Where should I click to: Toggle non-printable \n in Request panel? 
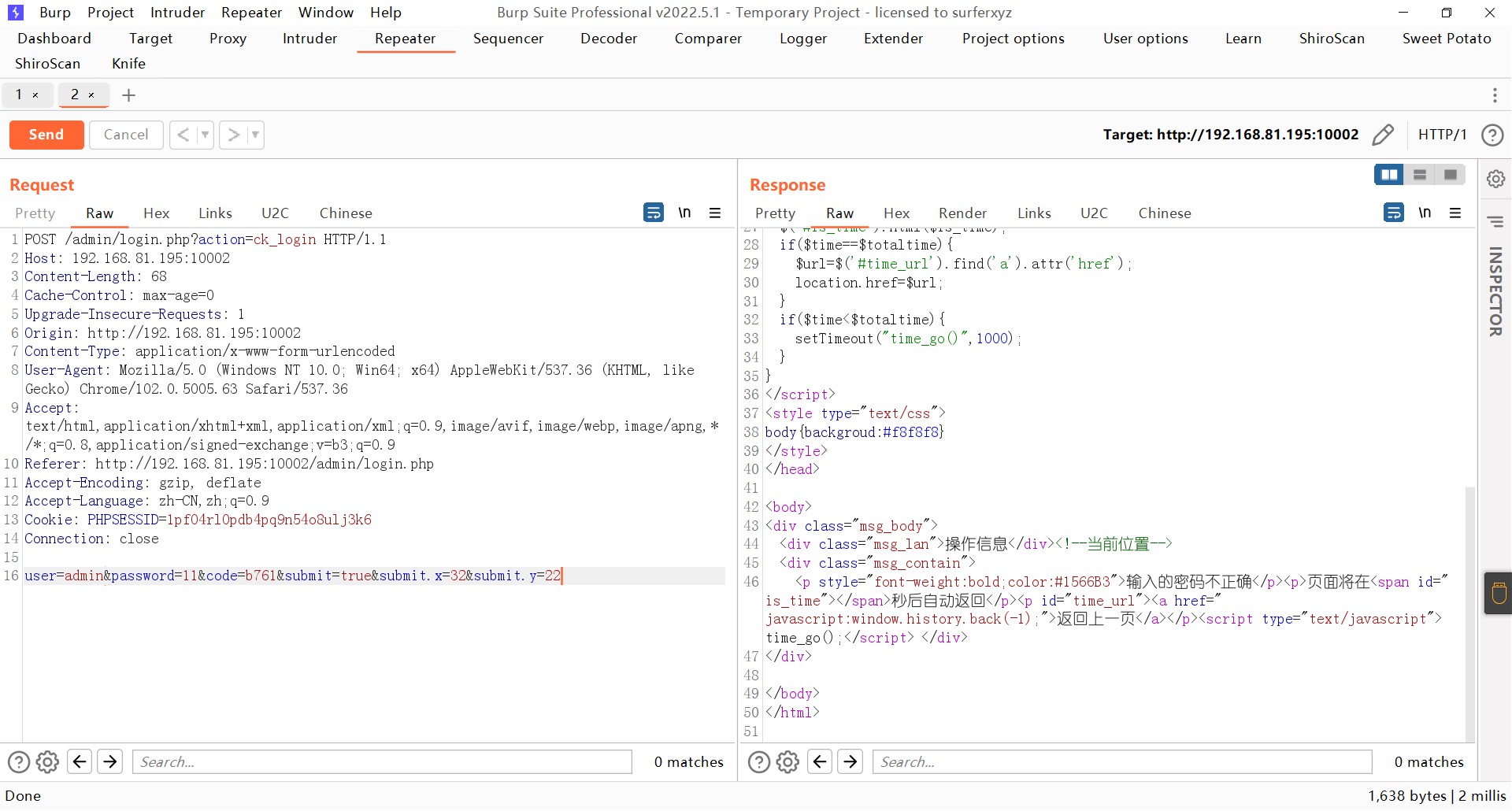[684, 213]
